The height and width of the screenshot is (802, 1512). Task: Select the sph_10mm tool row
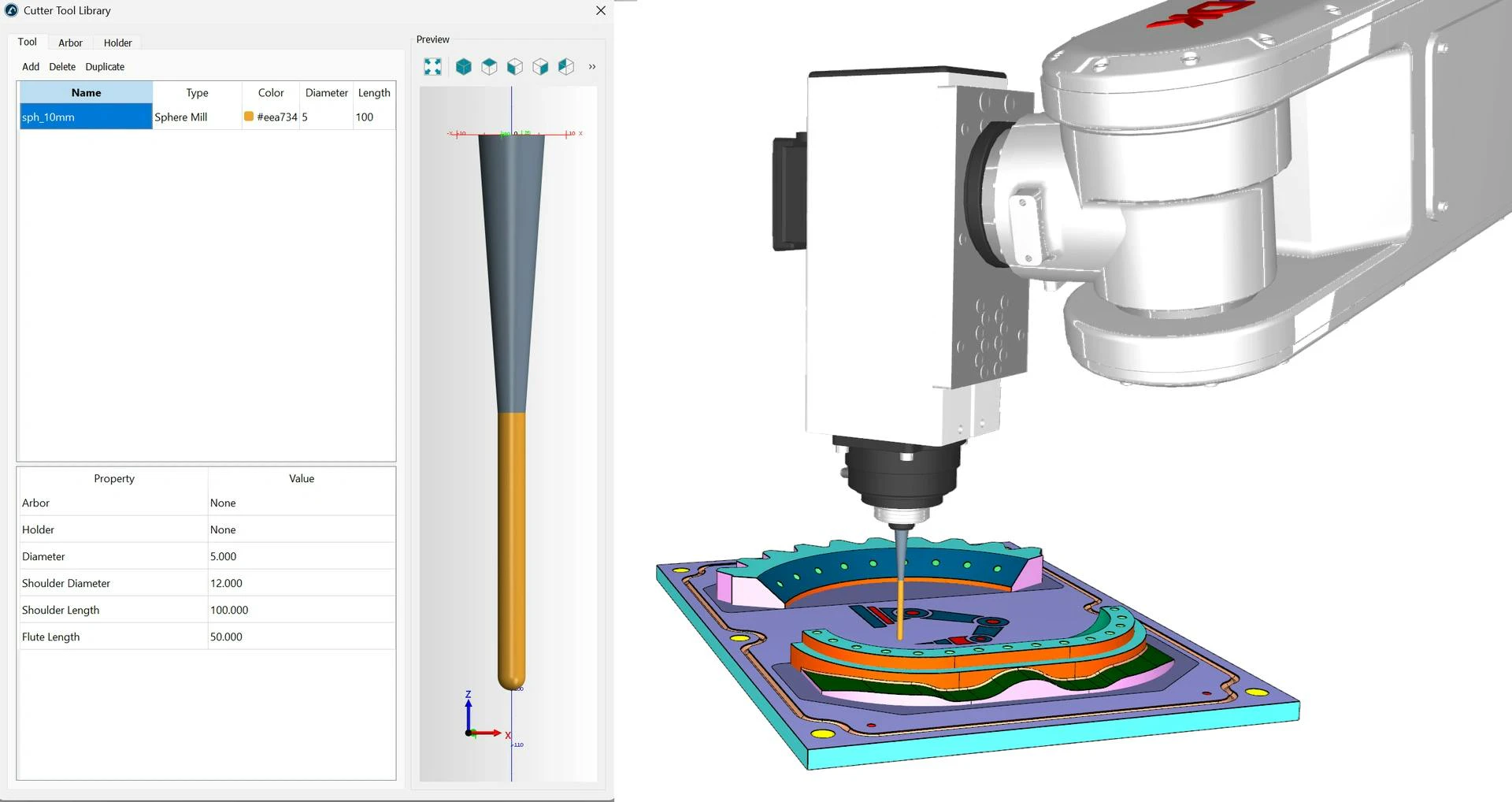[85, 117]
